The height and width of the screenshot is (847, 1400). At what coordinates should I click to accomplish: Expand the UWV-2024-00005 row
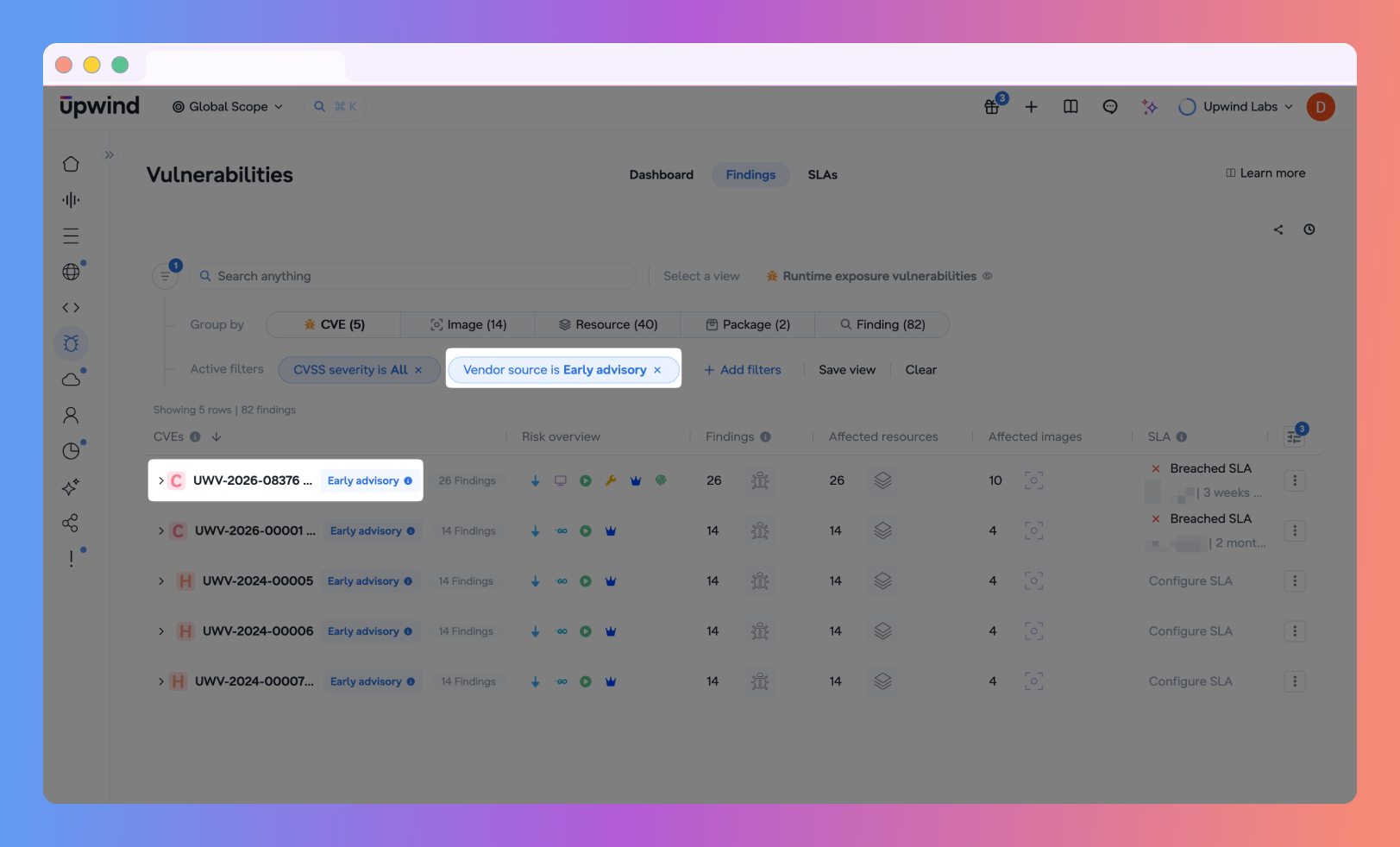[x=161, y=581]
